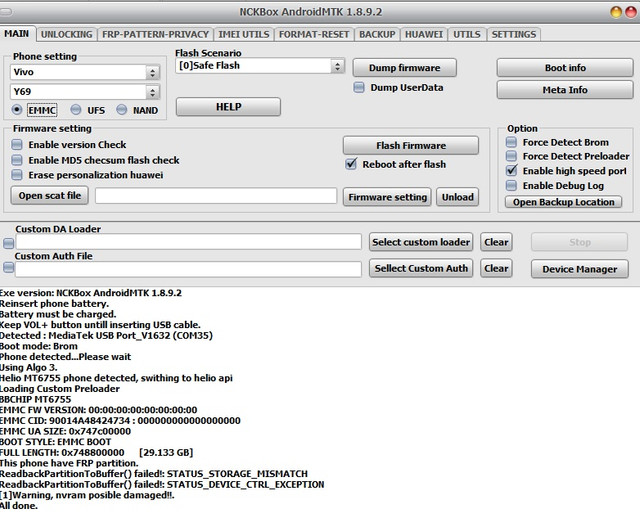
Task: Click the Boot info button
Action: pos(565,67)
